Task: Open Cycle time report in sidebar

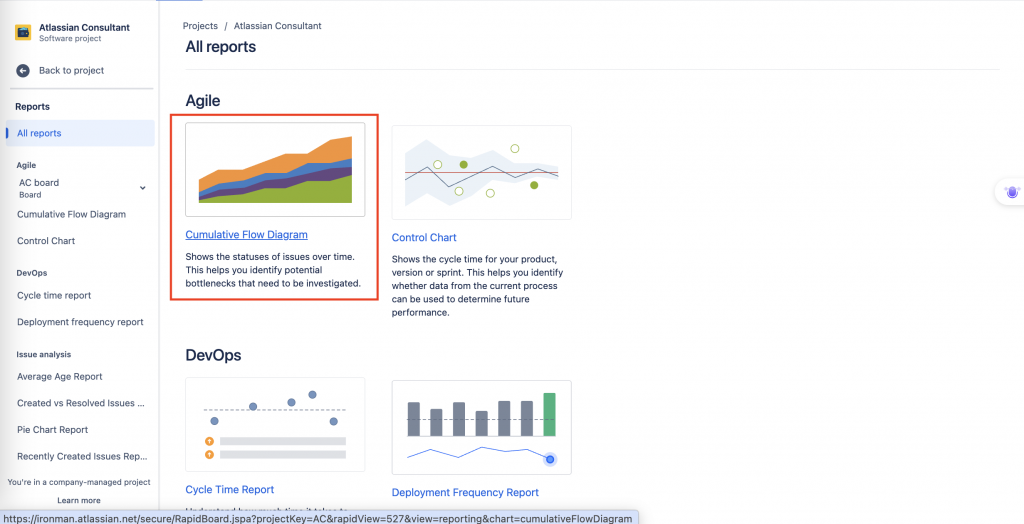Action: tap(54, 295)
